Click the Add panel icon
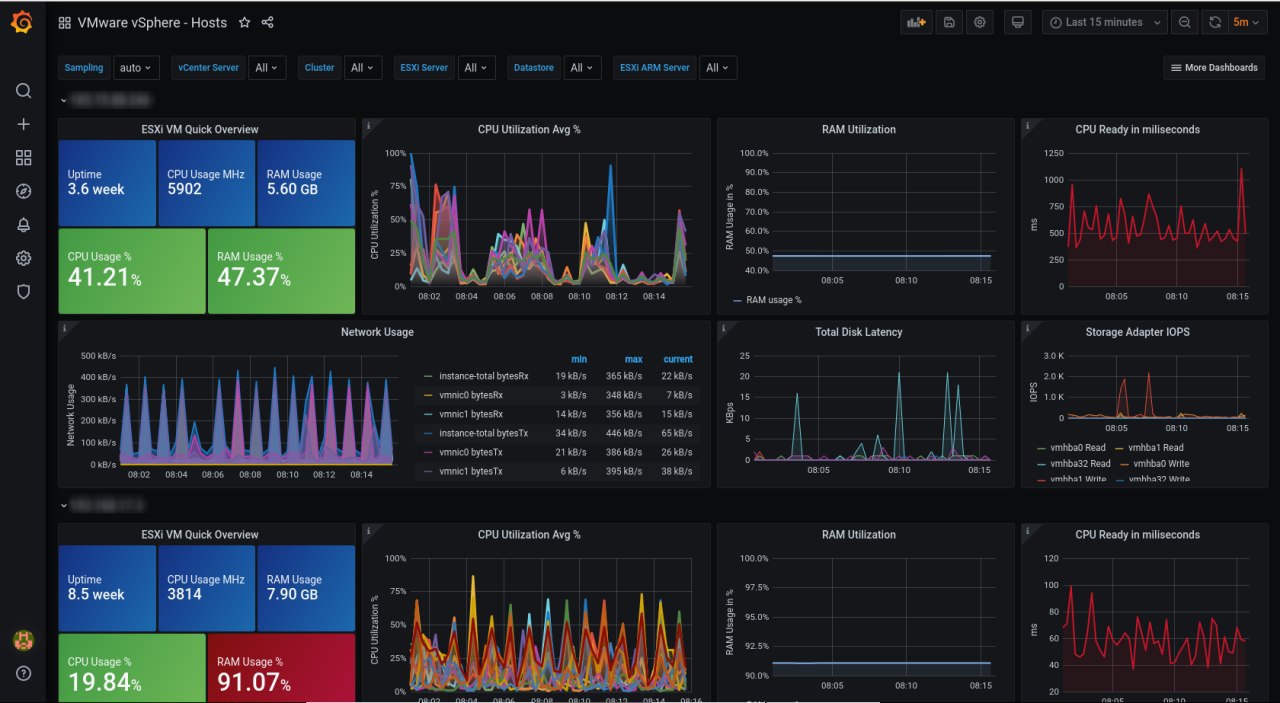 tap(915, 22)
